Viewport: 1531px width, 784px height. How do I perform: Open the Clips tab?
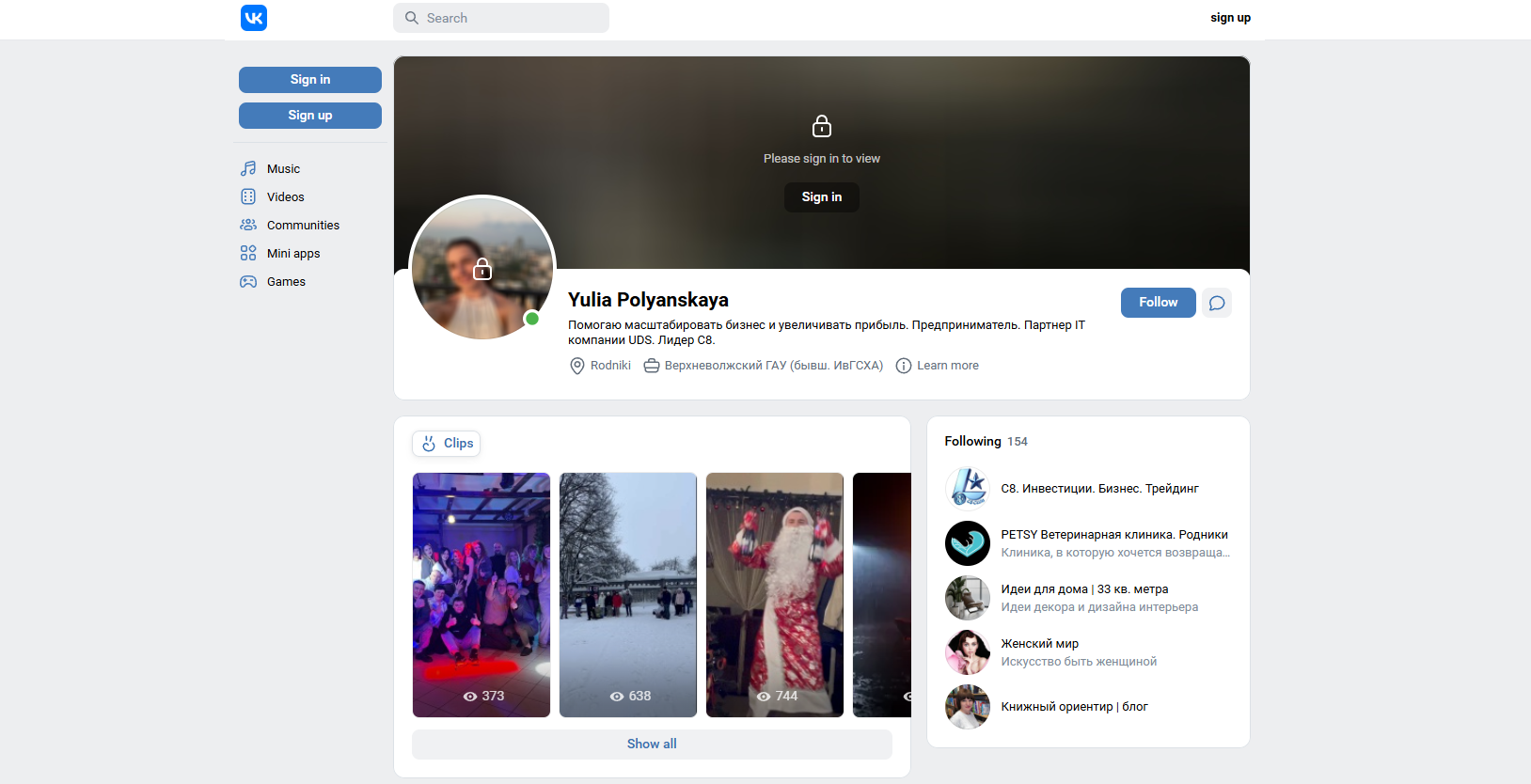click(447, 444)
